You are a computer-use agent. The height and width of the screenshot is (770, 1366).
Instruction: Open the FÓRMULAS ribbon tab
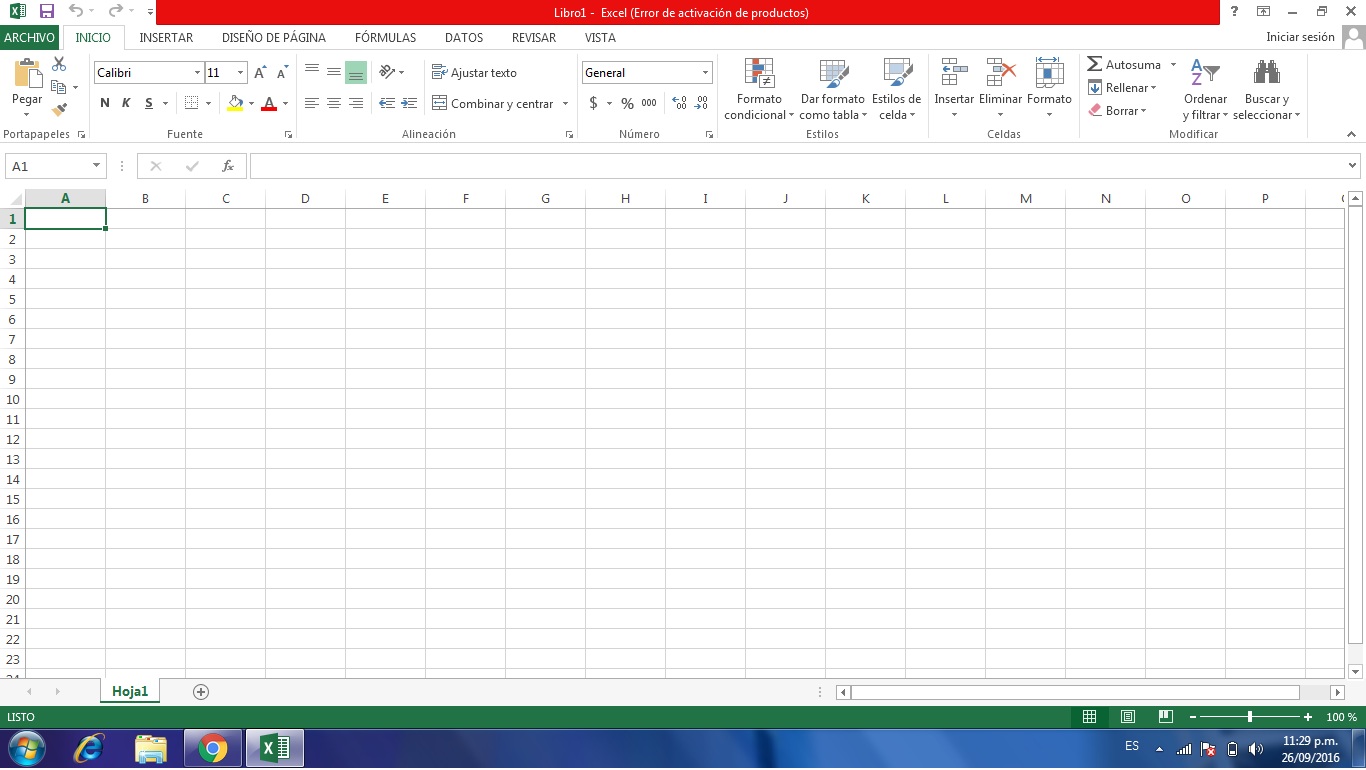[385, 37]
